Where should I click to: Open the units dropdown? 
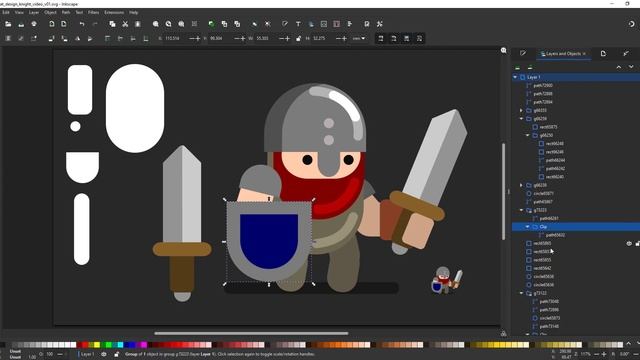(x=359, y=38)
